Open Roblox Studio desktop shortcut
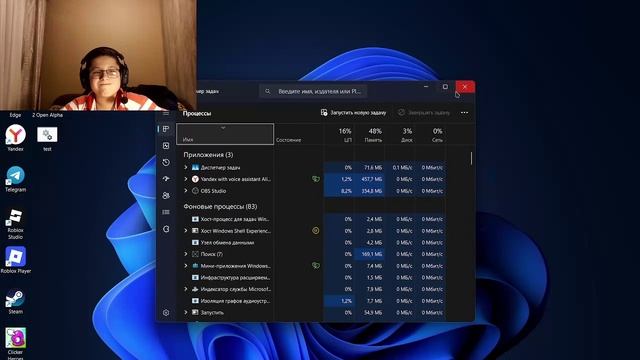Screen dimensions: 640x360 pos(16,224)
